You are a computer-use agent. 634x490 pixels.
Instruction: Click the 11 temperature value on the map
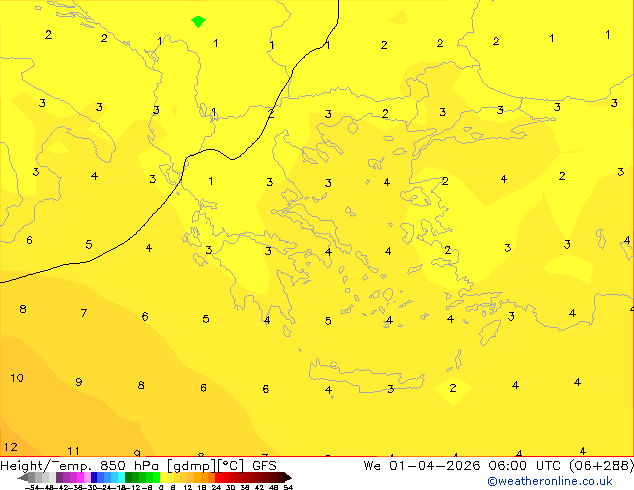pos(73,451)
